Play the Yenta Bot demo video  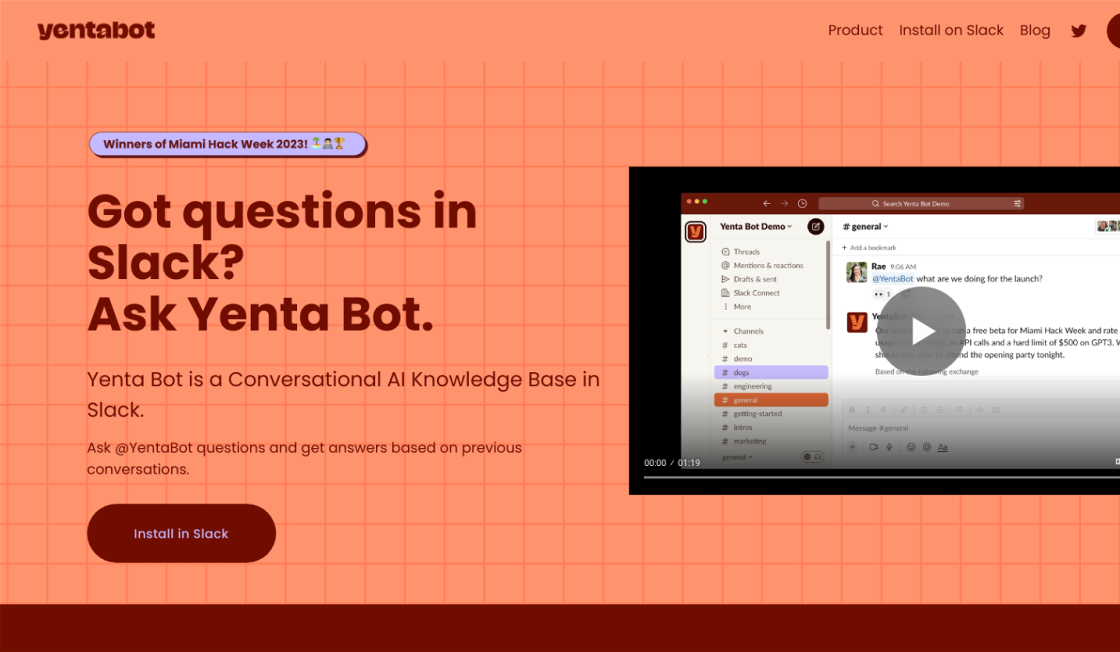pyautogui.click(x=922, y=331)
